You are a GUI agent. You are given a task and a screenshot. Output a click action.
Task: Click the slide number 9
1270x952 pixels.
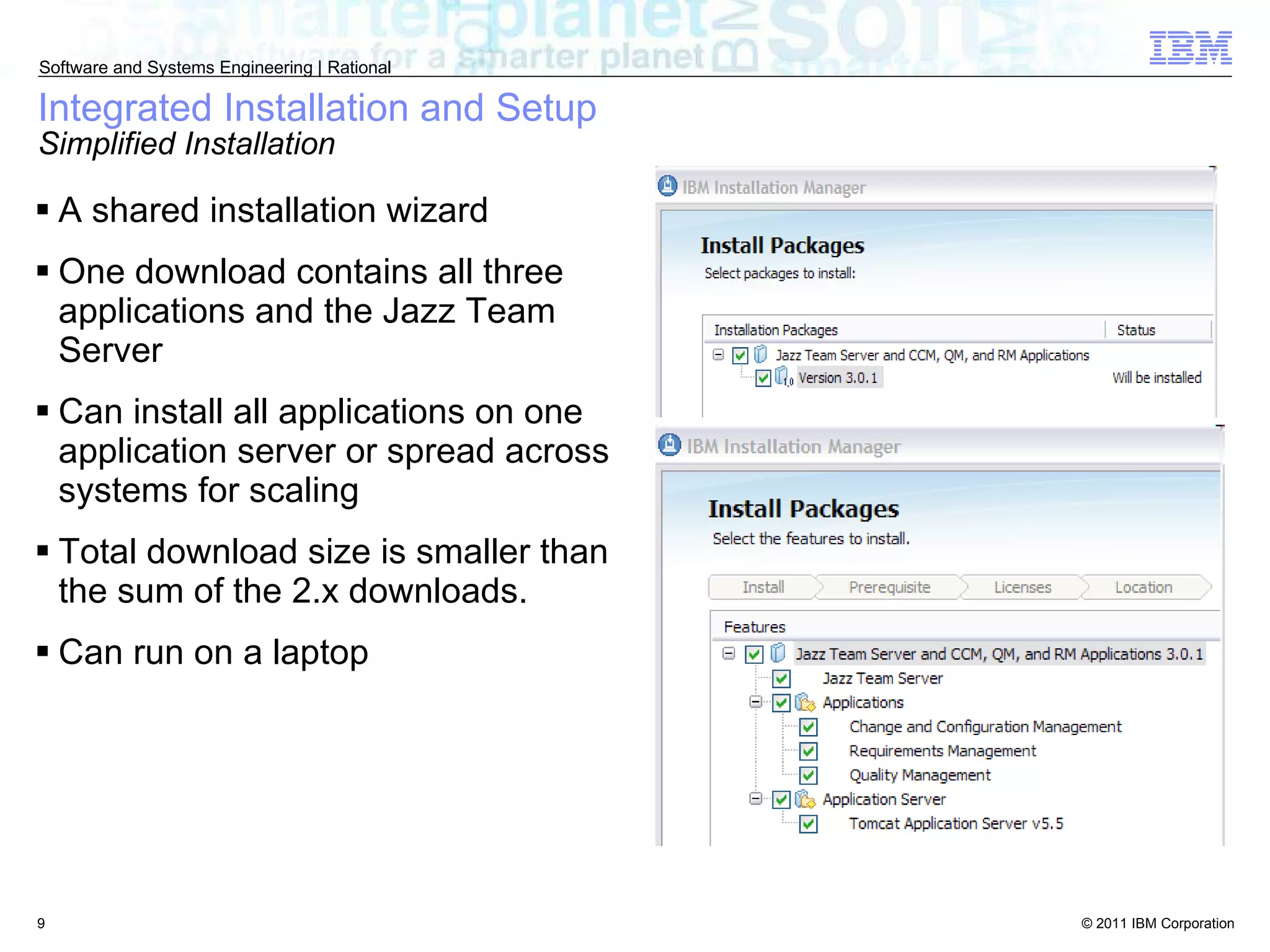[x=41, y=923]
